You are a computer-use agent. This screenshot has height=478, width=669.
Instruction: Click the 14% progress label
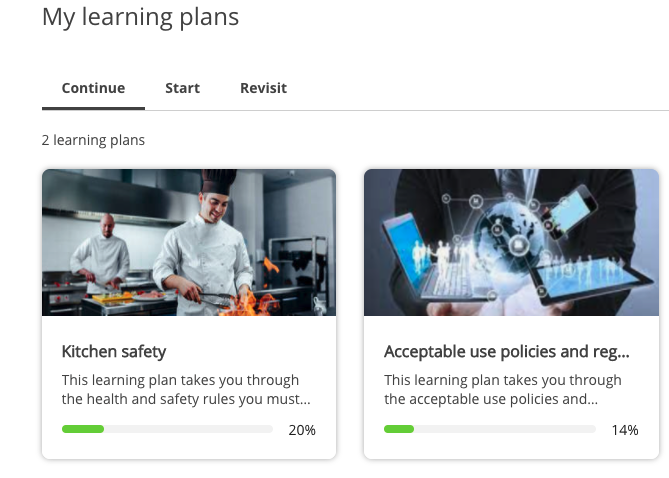pyautogui.click(x=625, y=430)
